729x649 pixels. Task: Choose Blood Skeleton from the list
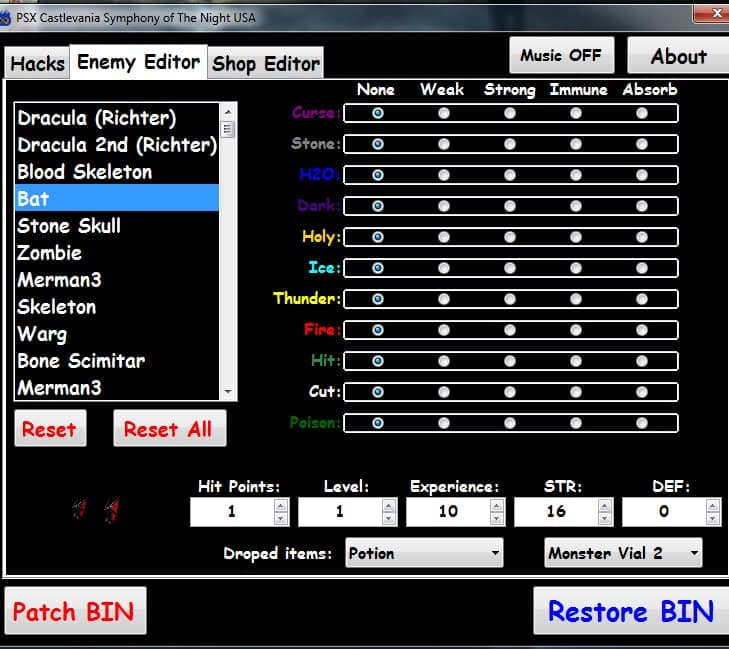[117, 172]
